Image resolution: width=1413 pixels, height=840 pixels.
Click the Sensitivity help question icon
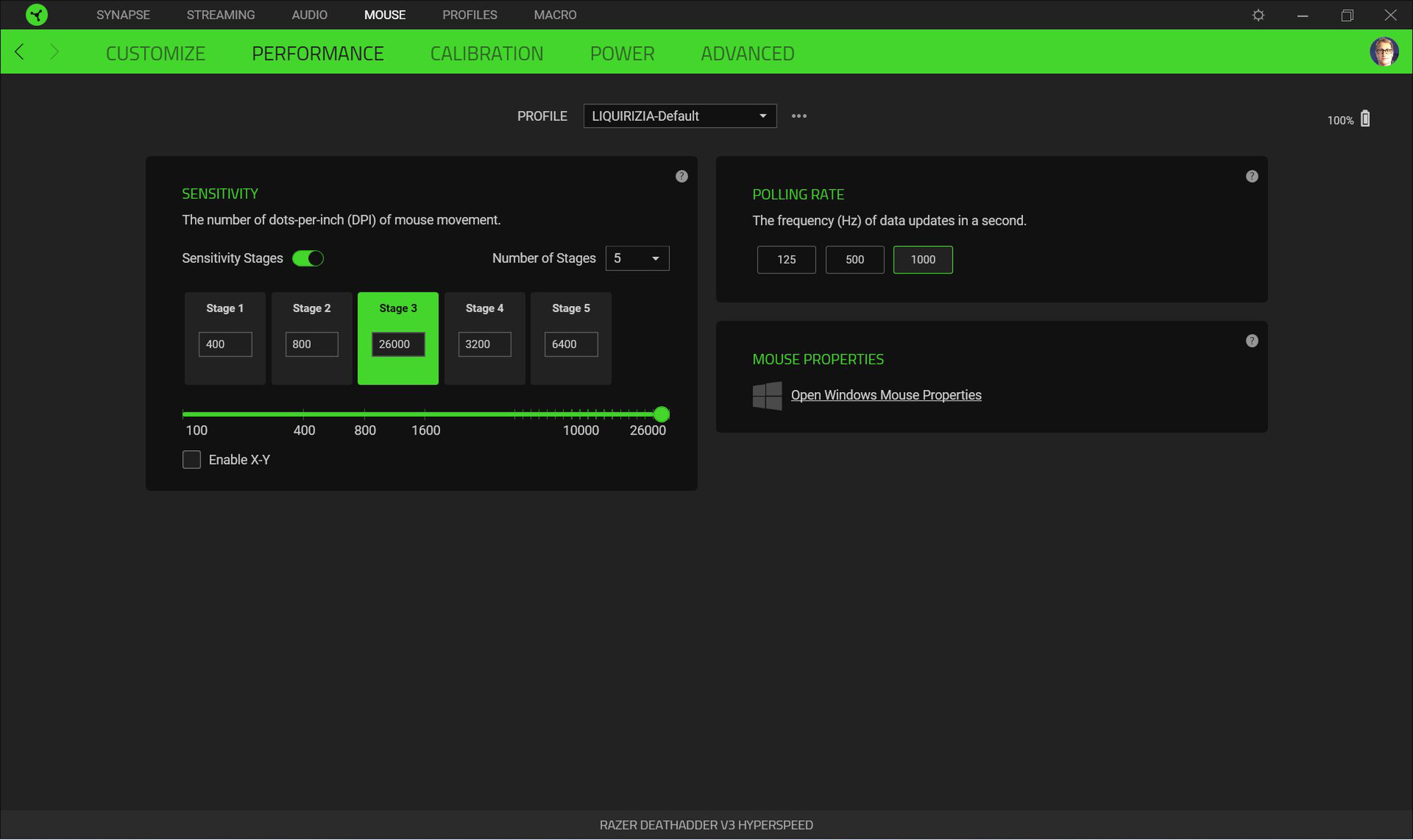pos(681,177)
